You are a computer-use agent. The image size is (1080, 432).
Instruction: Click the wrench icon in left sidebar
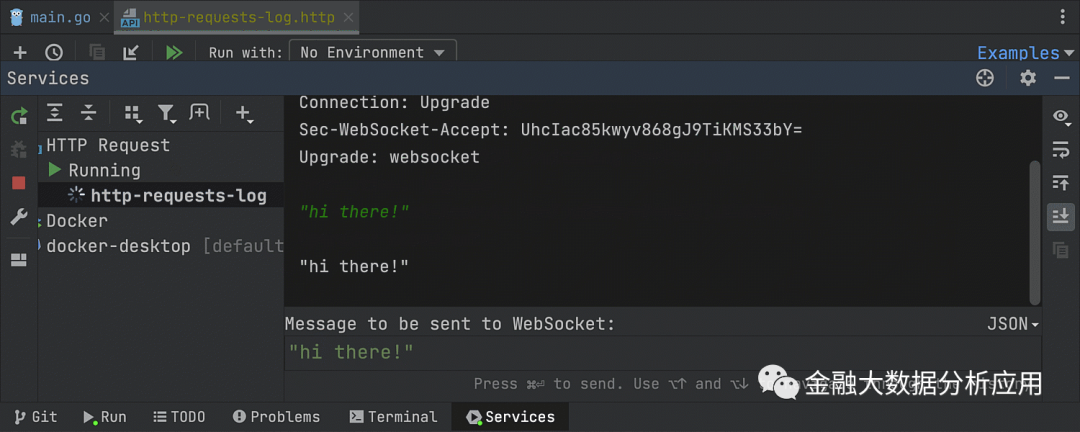pyautogui.click(x=19, y=217)
